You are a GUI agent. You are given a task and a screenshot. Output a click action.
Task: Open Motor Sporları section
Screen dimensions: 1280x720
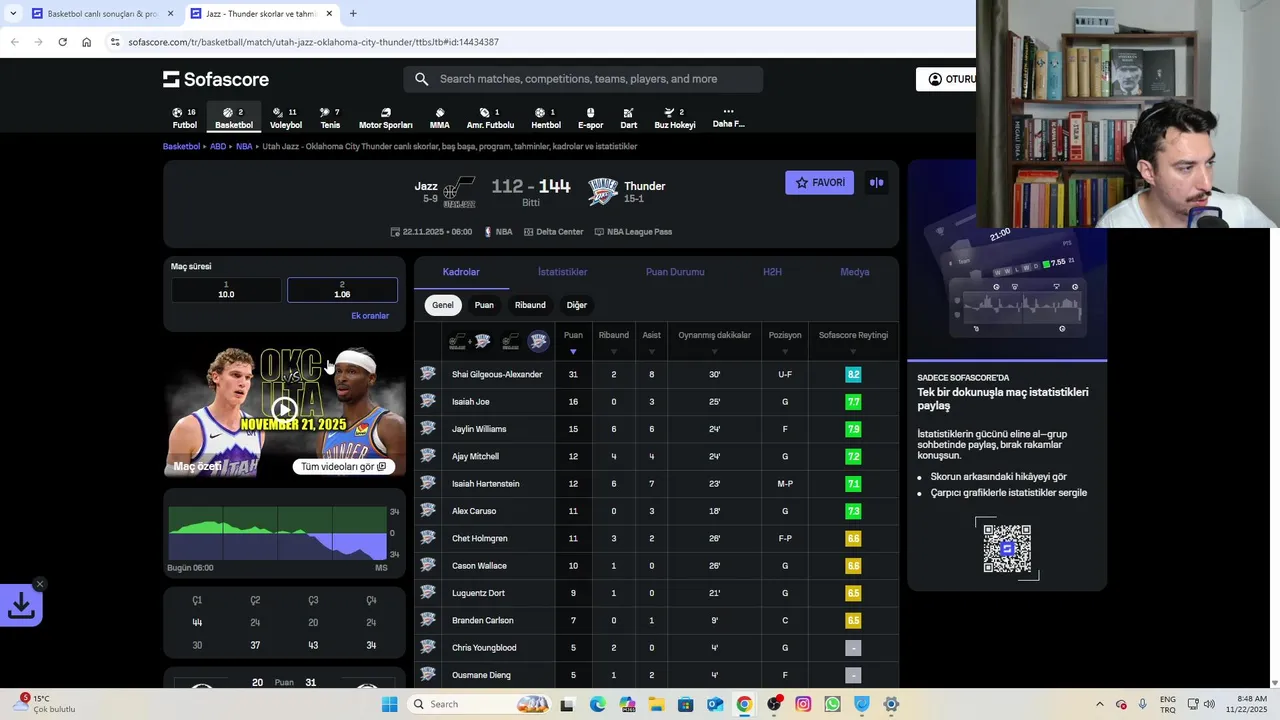click(x=385, y=118)
